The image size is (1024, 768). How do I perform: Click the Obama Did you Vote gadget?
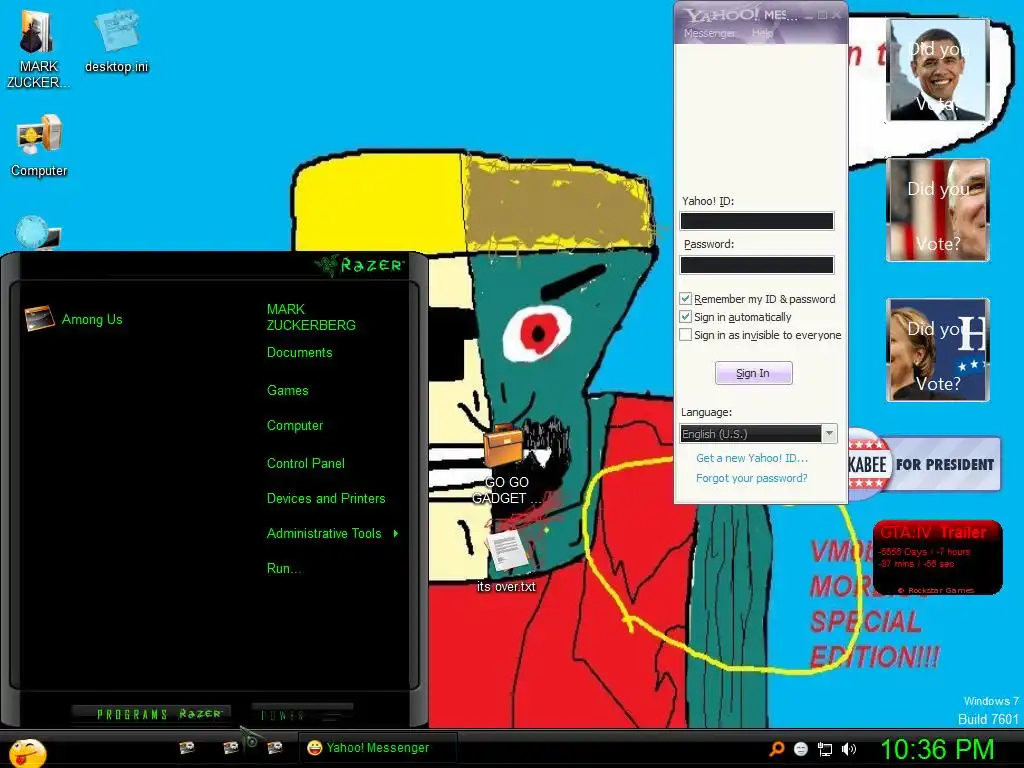tap(938, 71)
